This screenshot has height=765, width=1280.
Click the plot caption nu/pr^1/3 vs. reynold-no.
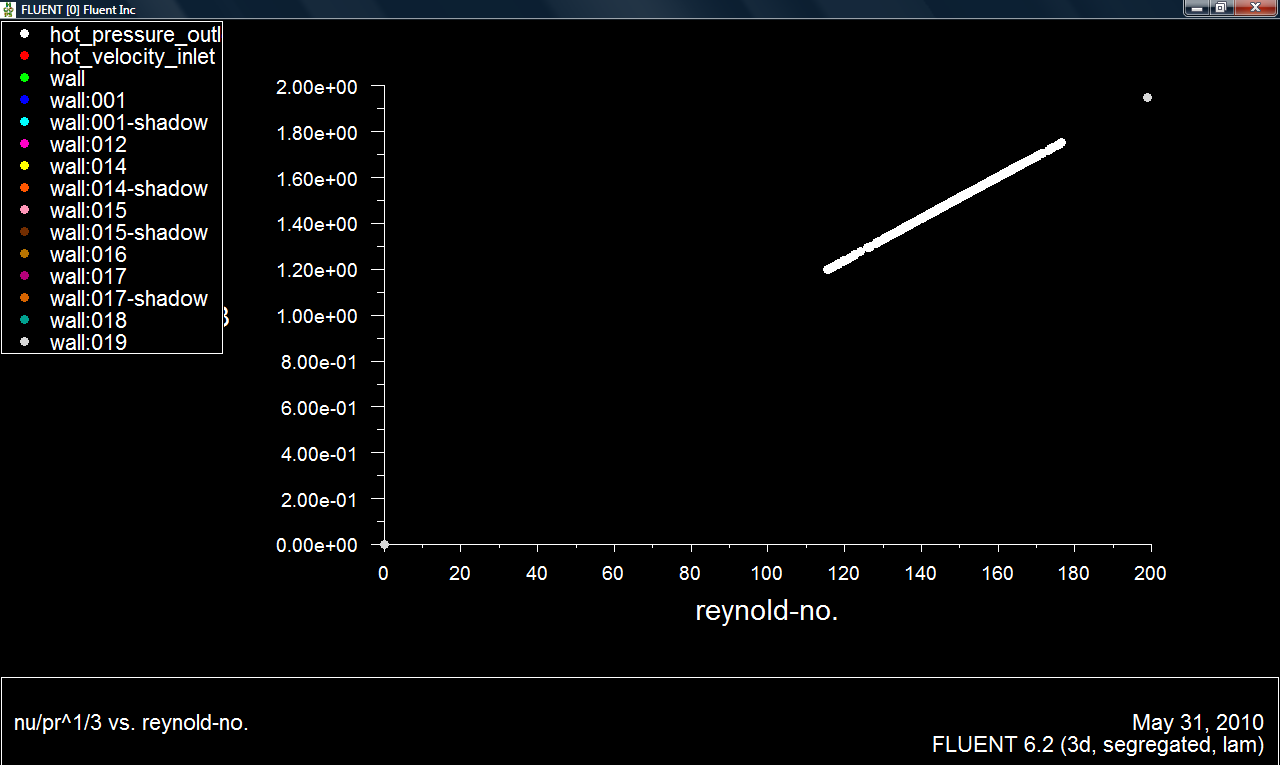(131, 723)
